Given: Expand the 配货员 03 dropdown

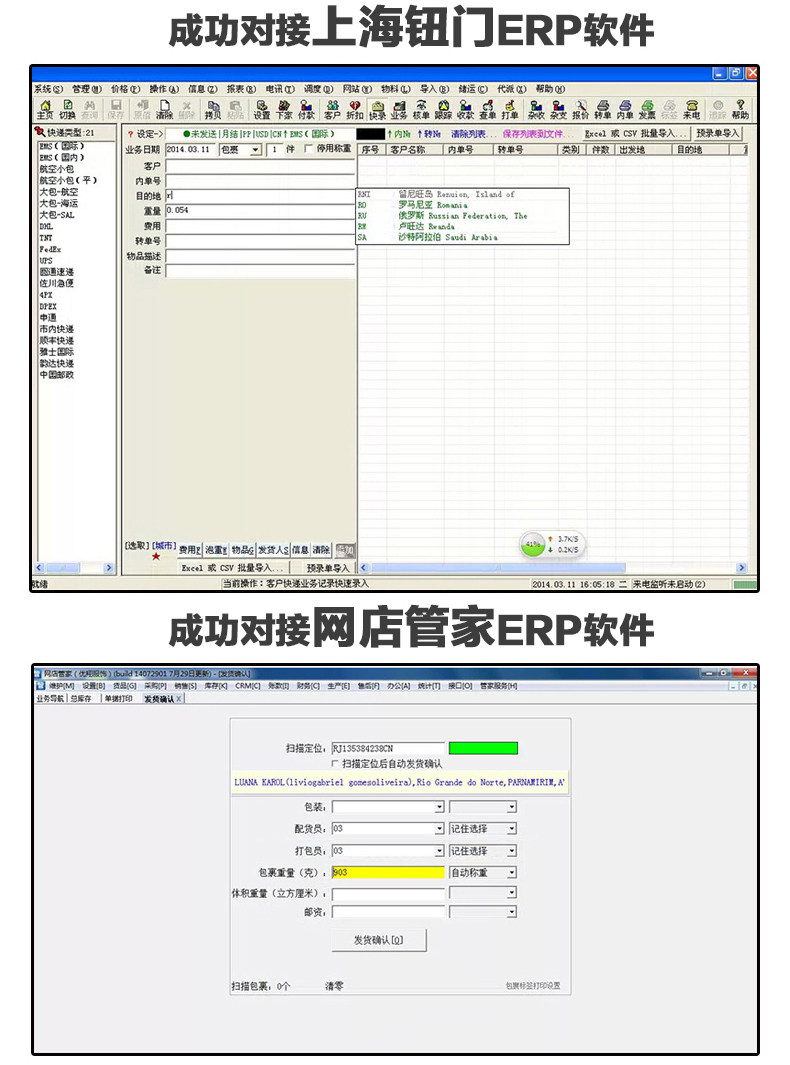Looking at the screenshot, I should click(439, 829).
